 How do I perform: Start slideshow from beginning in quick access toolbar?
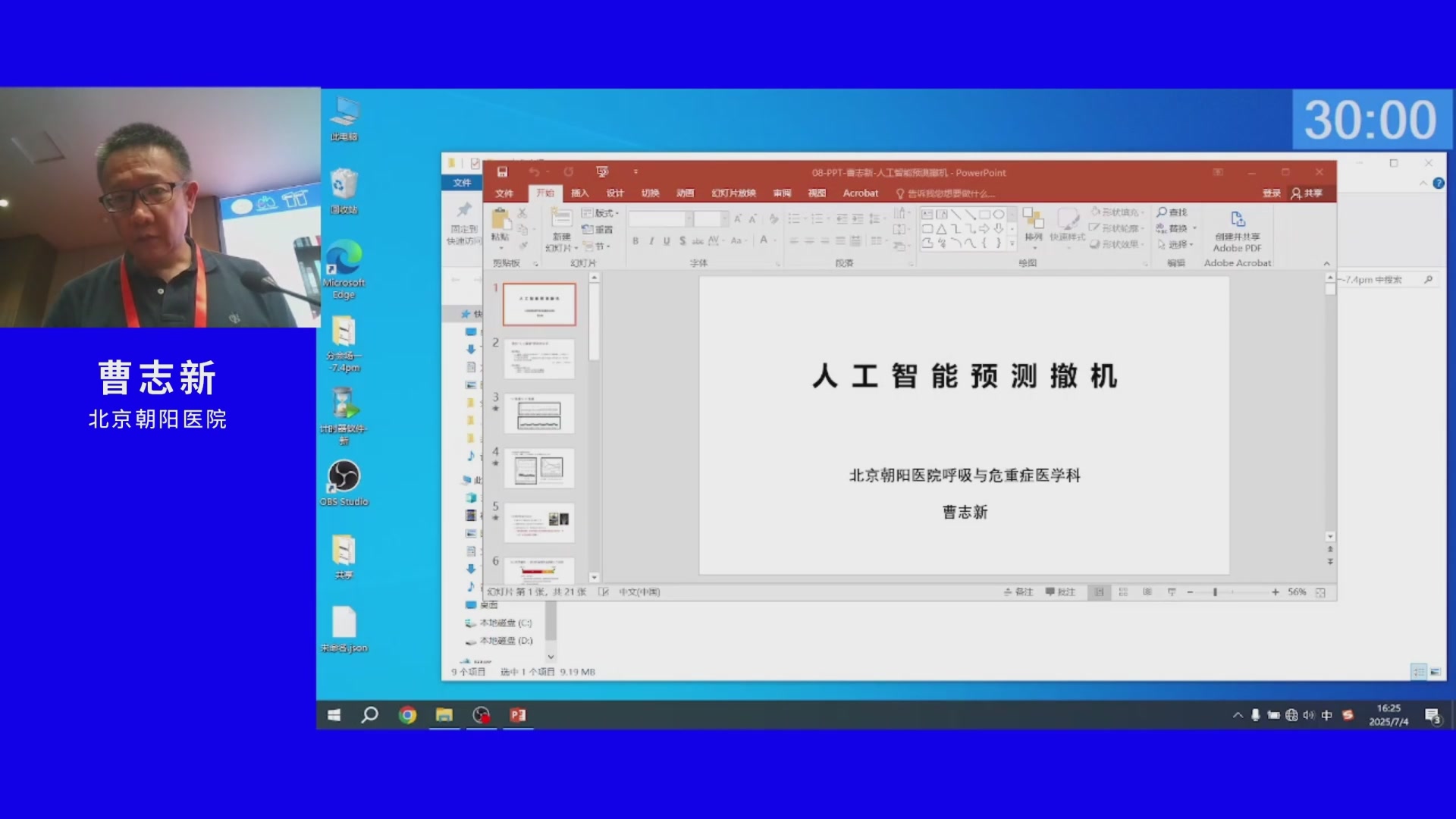[x=602, y=172]
